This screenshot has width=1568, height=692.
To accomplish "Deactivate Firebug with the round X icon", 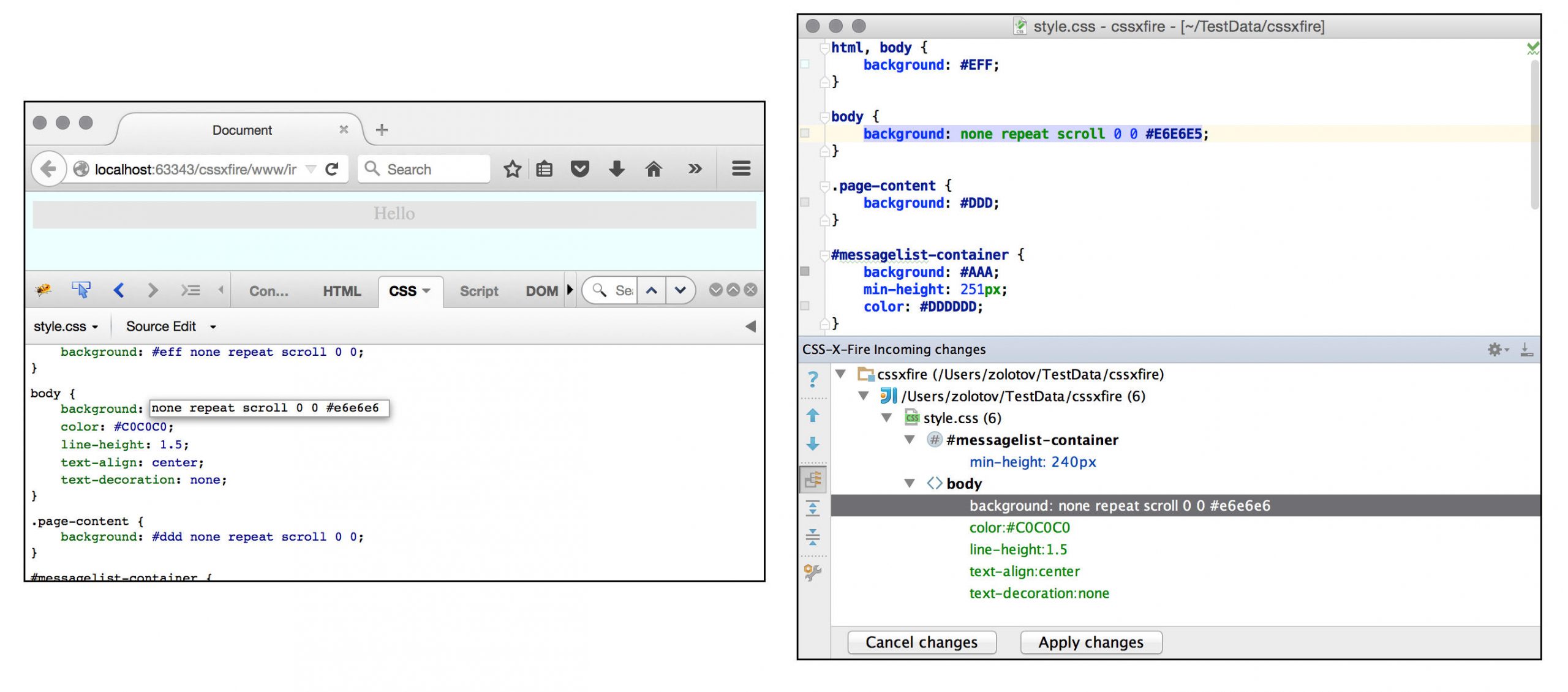I will click(x=750, y=290).
